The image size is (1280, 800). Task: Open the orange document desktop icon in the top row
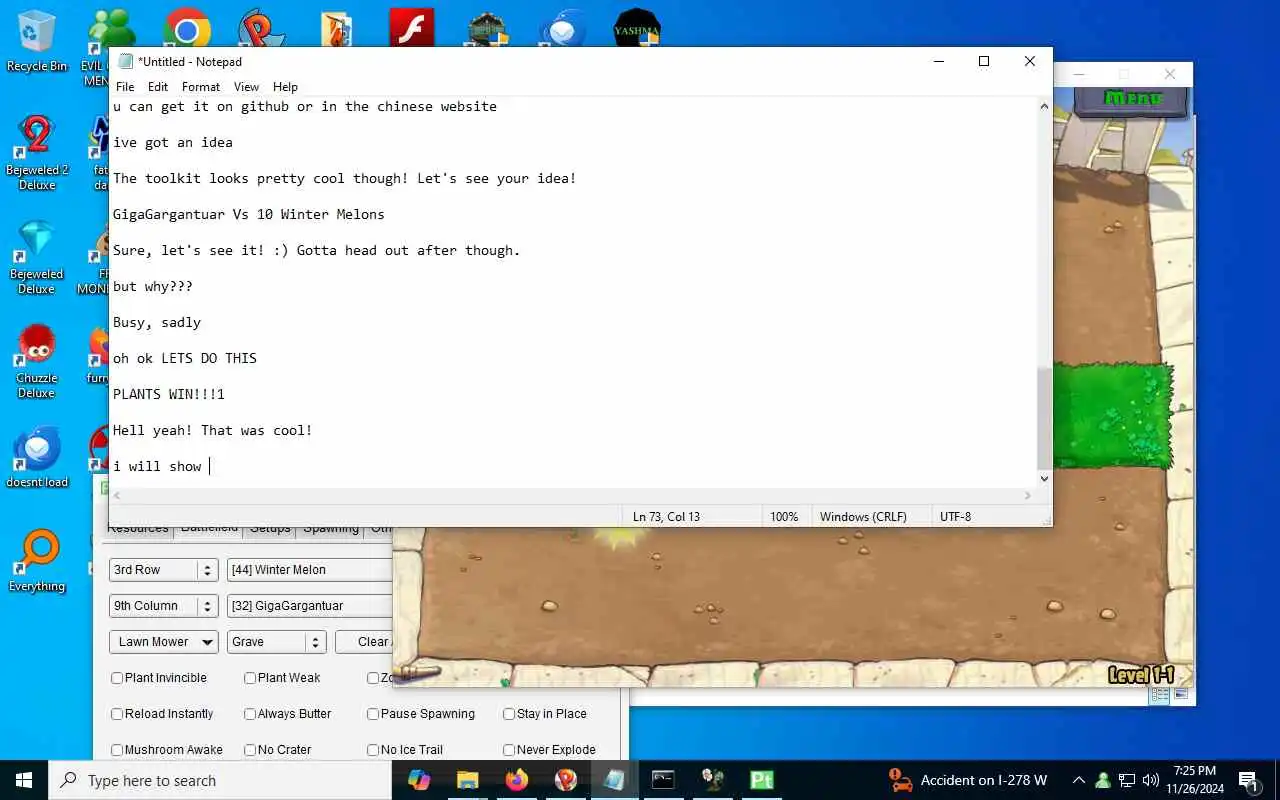click(337, 28)
